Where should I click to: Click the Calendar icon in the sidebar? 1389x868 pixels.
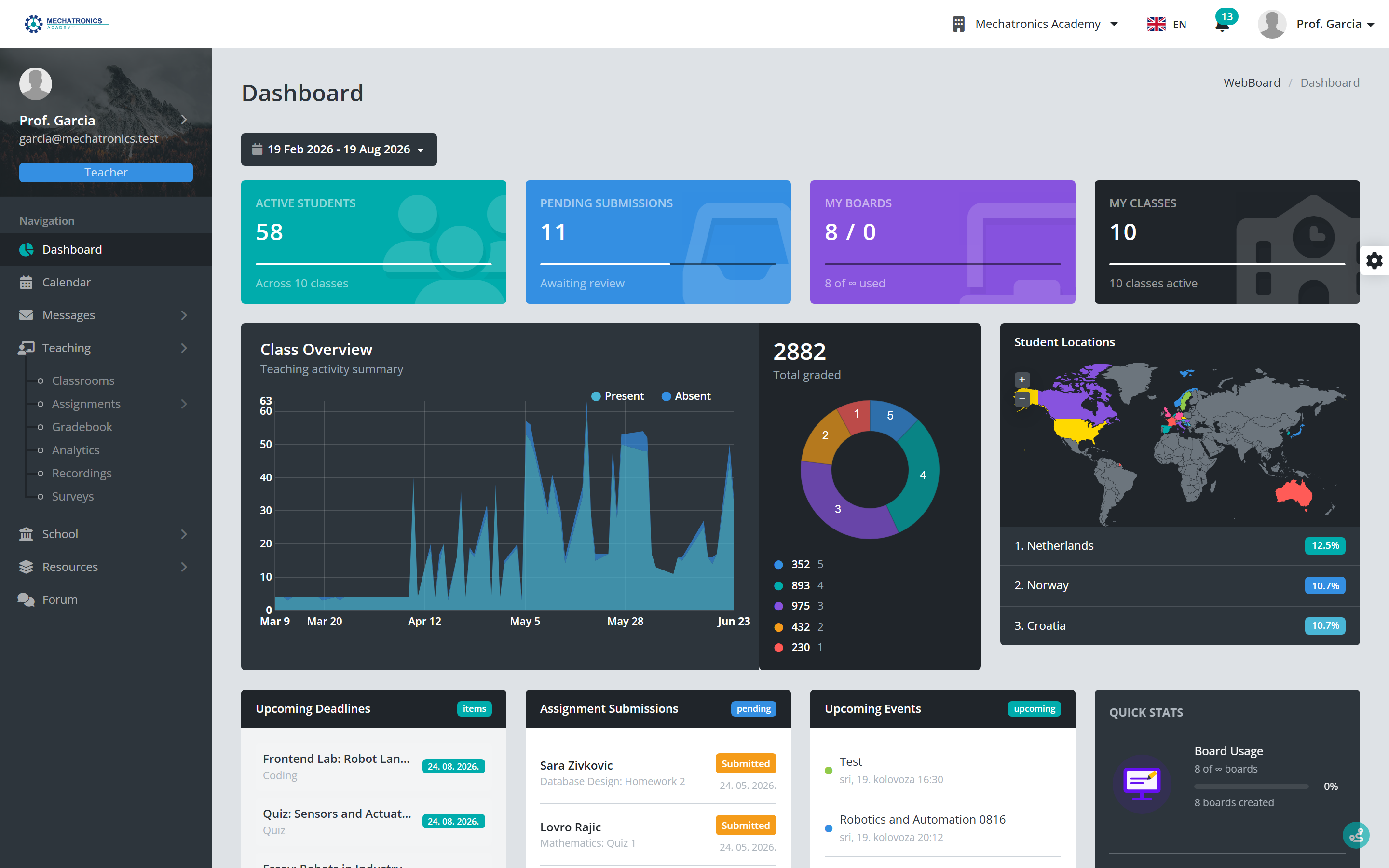click(x=26, y=283)
